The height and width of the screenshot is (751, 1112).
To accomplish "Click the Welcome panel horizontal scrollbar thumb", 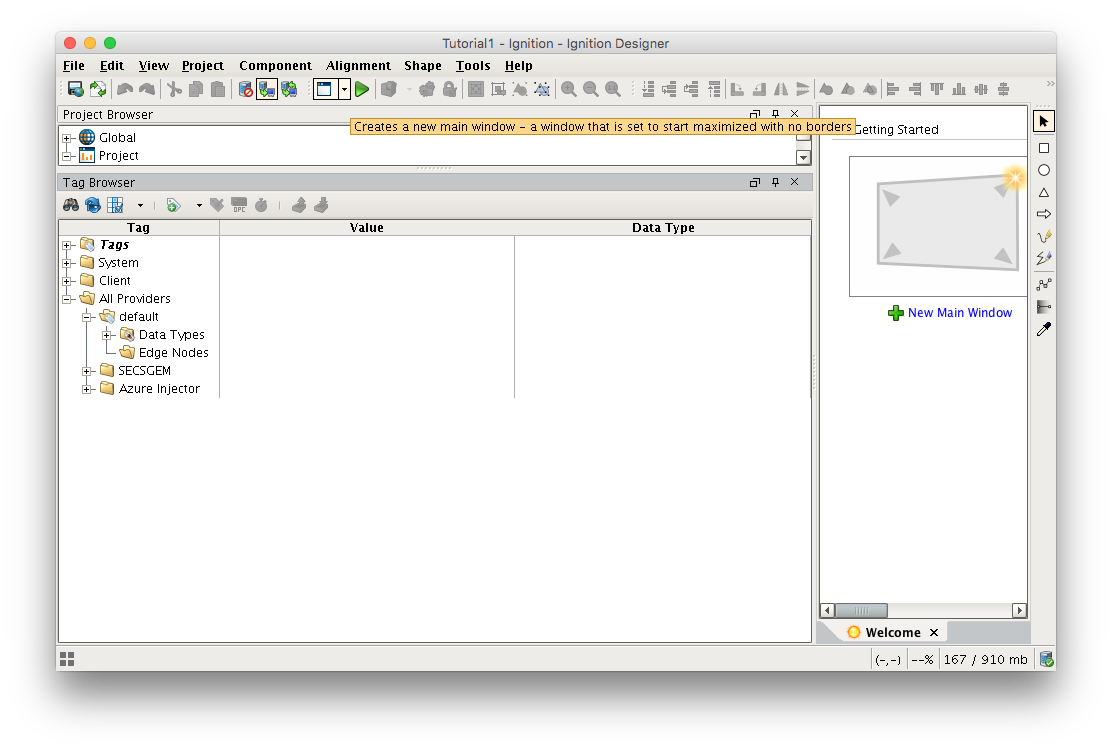I will pos(860,610).
